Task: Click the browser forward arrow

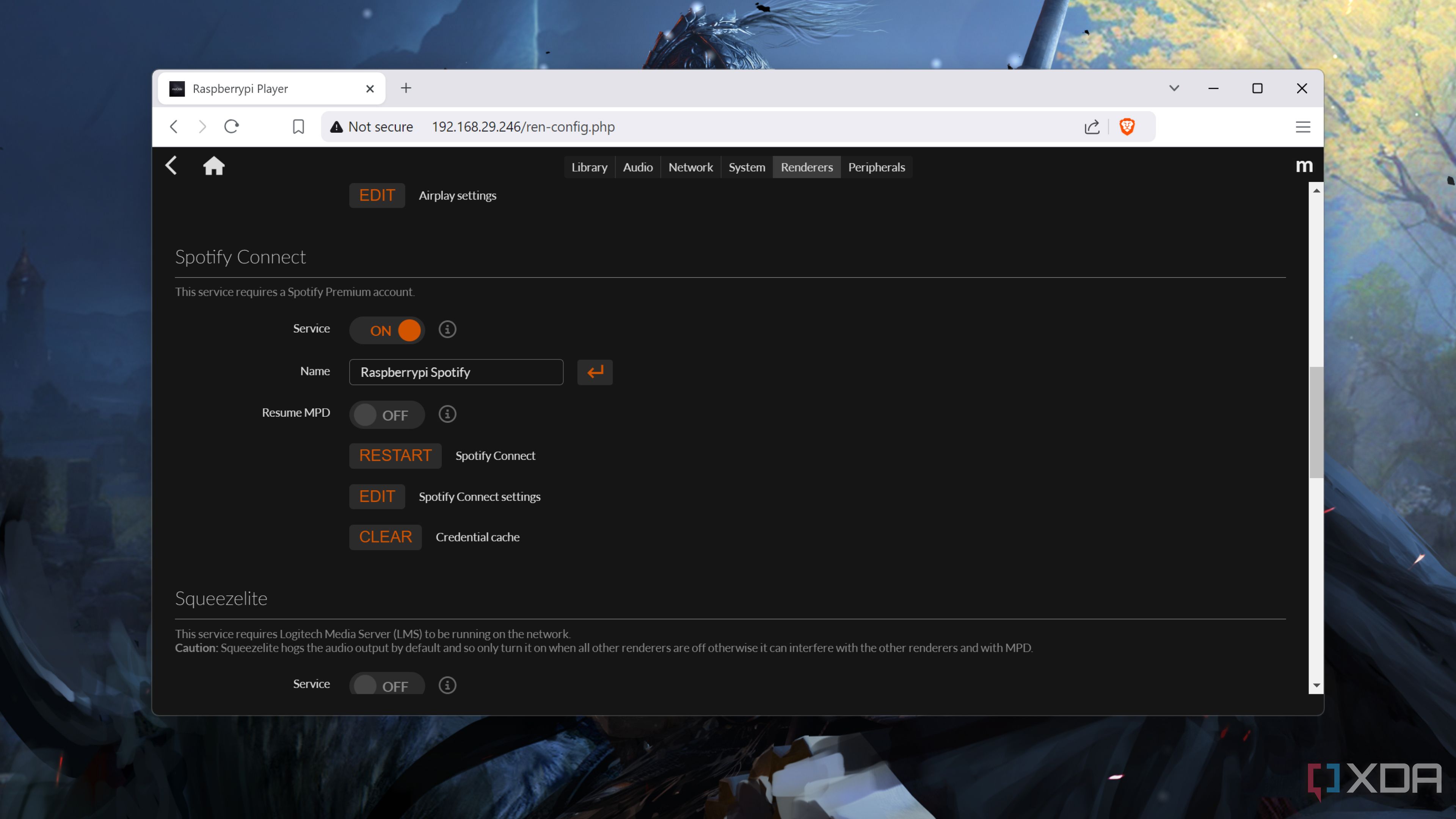Action: click(202, 127)
